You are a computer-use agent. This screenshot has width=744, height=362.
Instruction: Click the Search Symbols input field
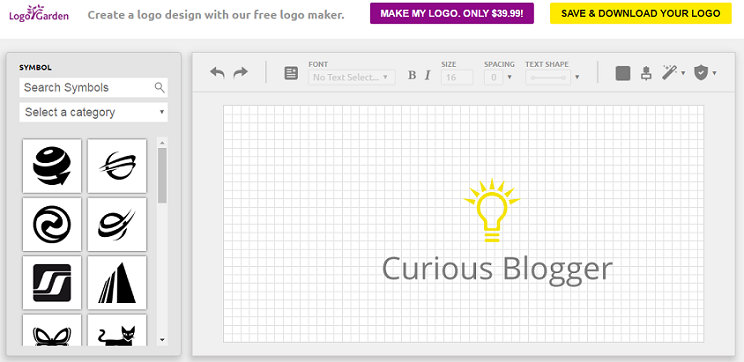pyautogui.click(x=93, y=87)
